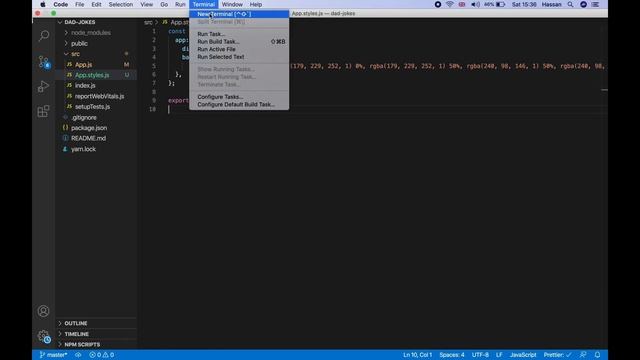Change language mode JavaScript

523,355
